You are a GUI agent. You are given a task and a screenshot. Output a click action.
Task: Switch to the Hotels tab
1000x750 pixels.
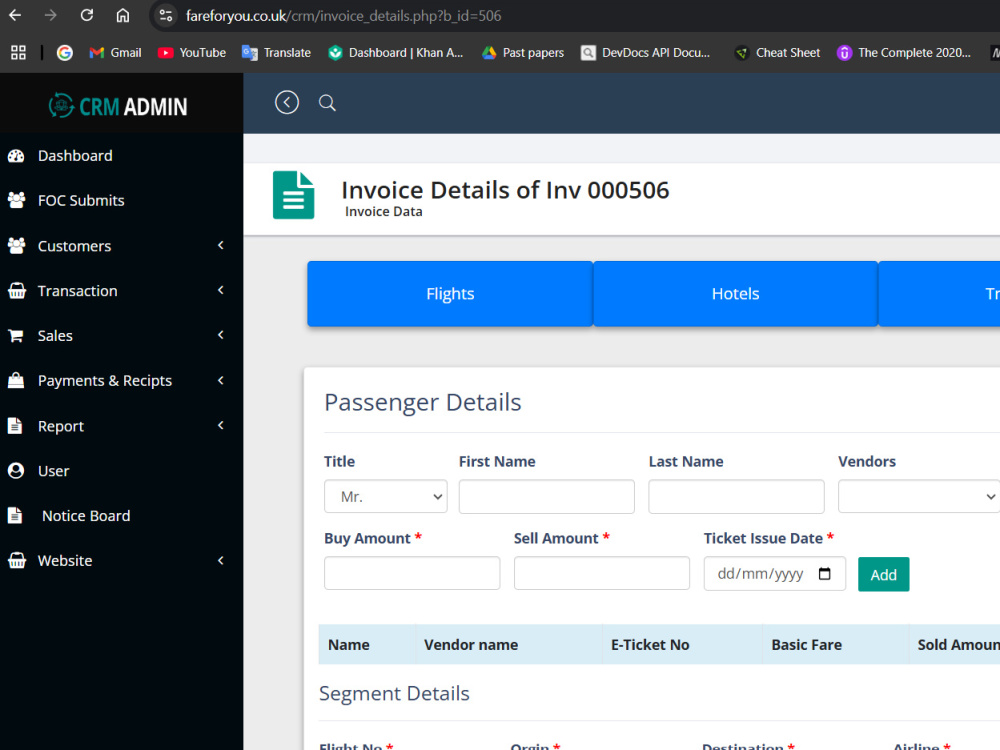click(x=735, y=293)
